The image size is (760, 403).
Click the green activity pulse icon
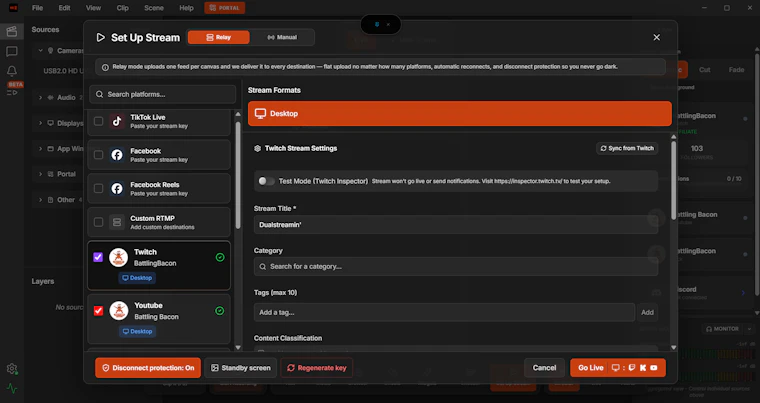click(x=12, y=388)
